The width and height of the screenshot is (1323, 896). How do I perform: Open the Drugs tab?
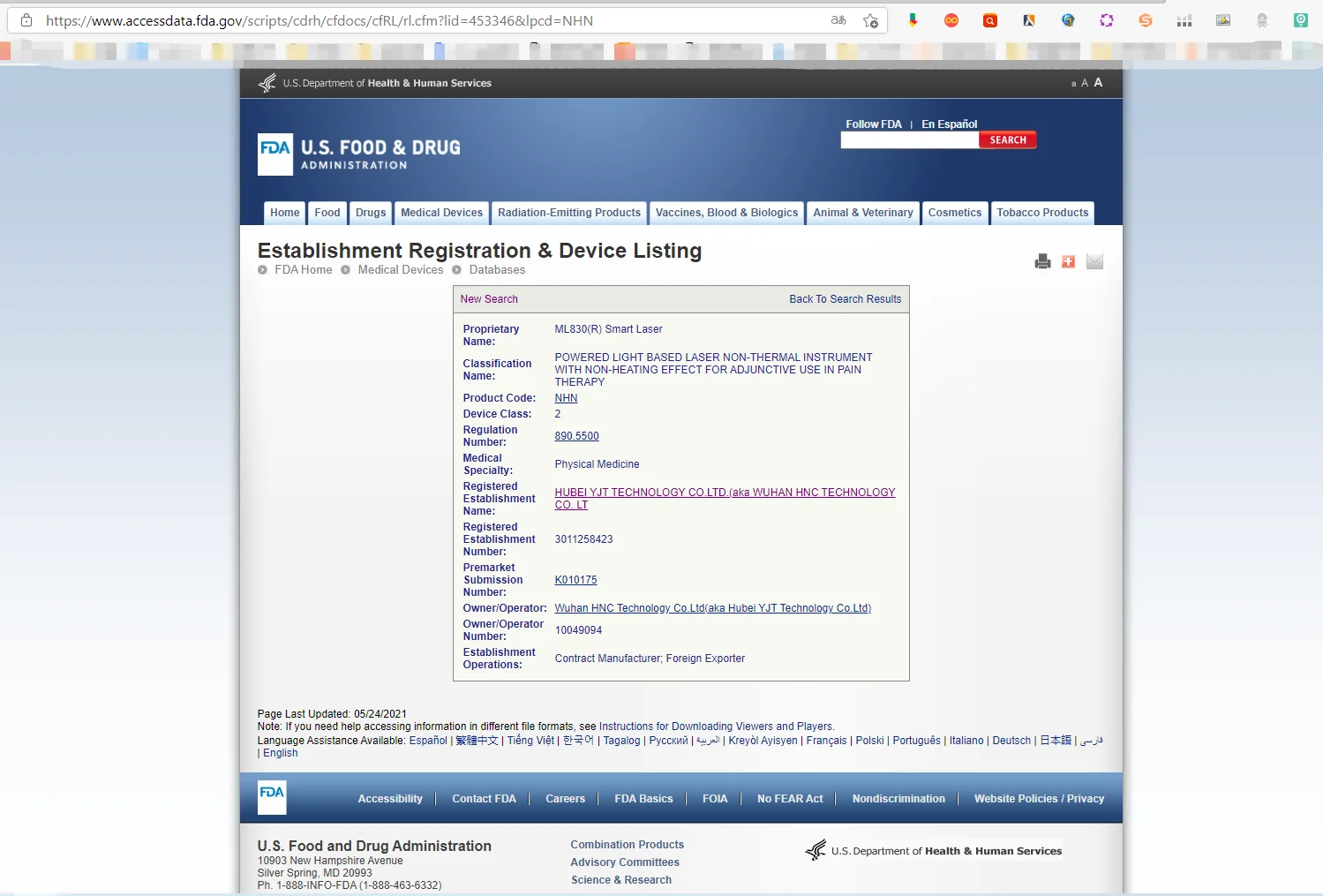click(371, 213)
